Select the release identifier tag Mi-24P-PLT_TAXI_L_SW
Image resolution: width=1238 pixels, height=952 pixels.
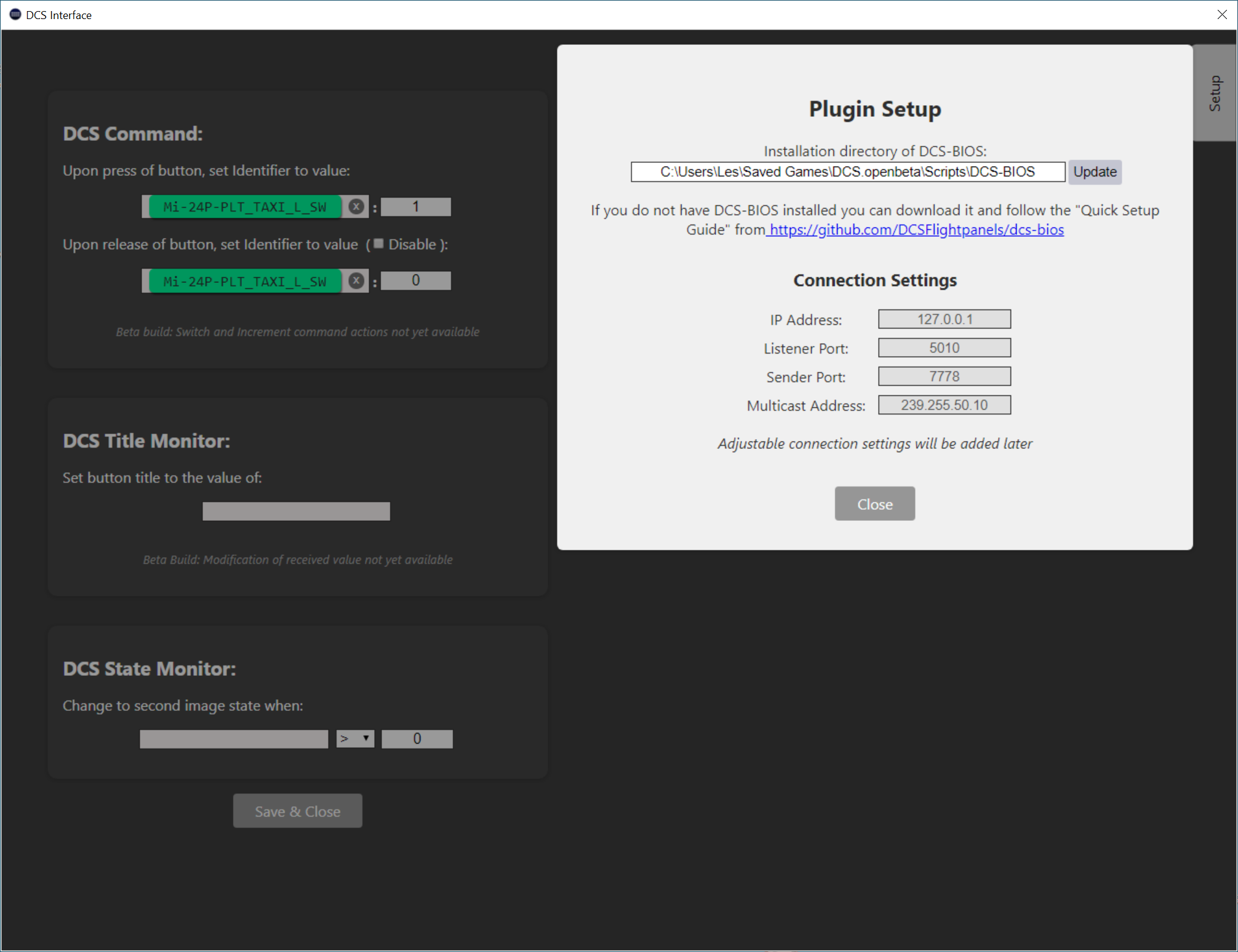pyautogui.click(x=245, y=281)
